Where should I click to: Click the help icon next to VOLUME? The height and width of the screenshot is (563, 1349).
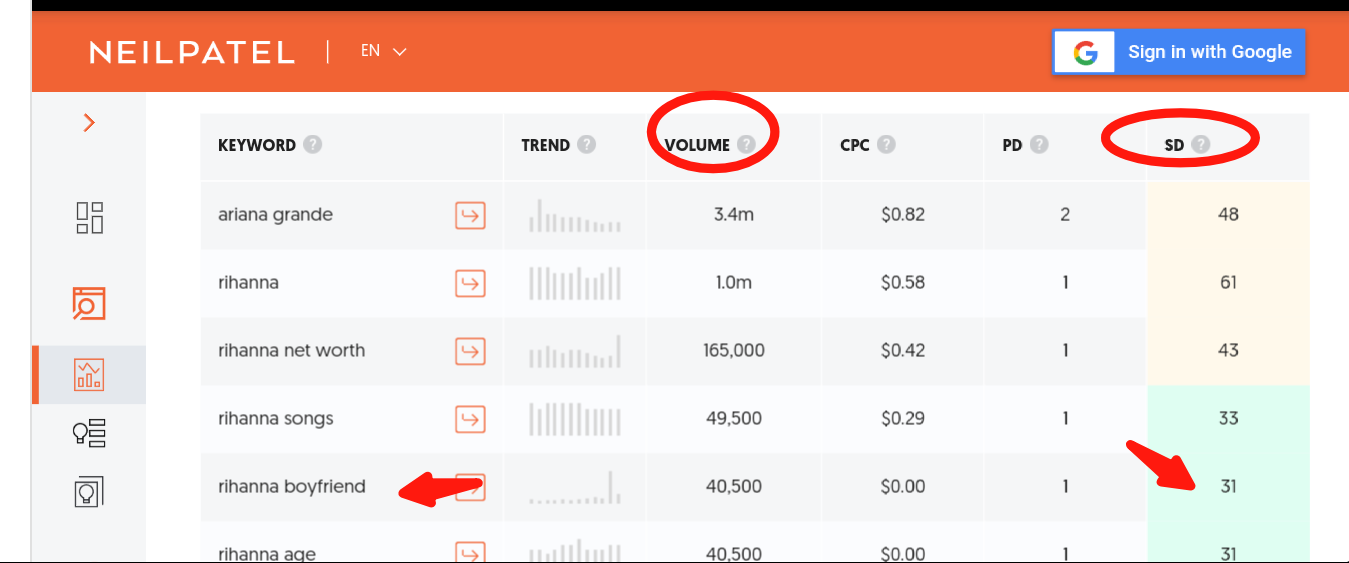click(746, 145)
